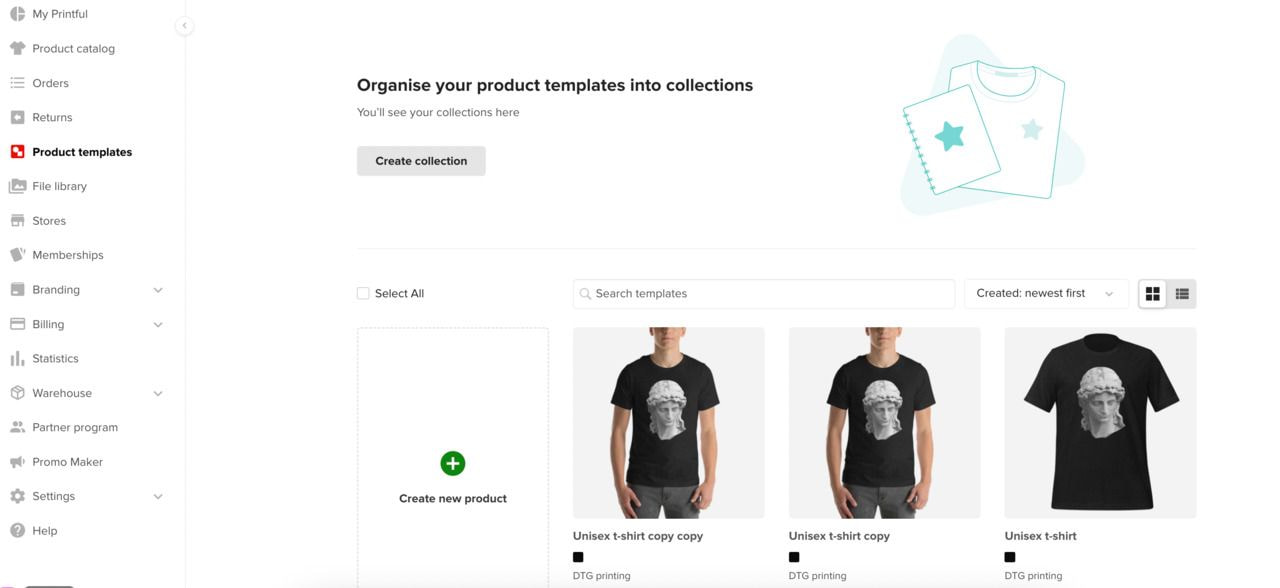Click the Create collection button
Viewport: 1280px width, 588px height.
pos(420,160)
